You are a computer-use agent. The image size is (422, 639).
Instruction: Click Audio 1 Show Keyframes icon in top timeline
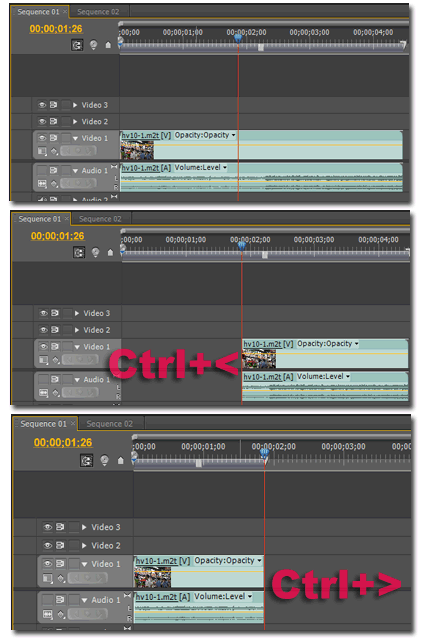[x=54, y=184]
